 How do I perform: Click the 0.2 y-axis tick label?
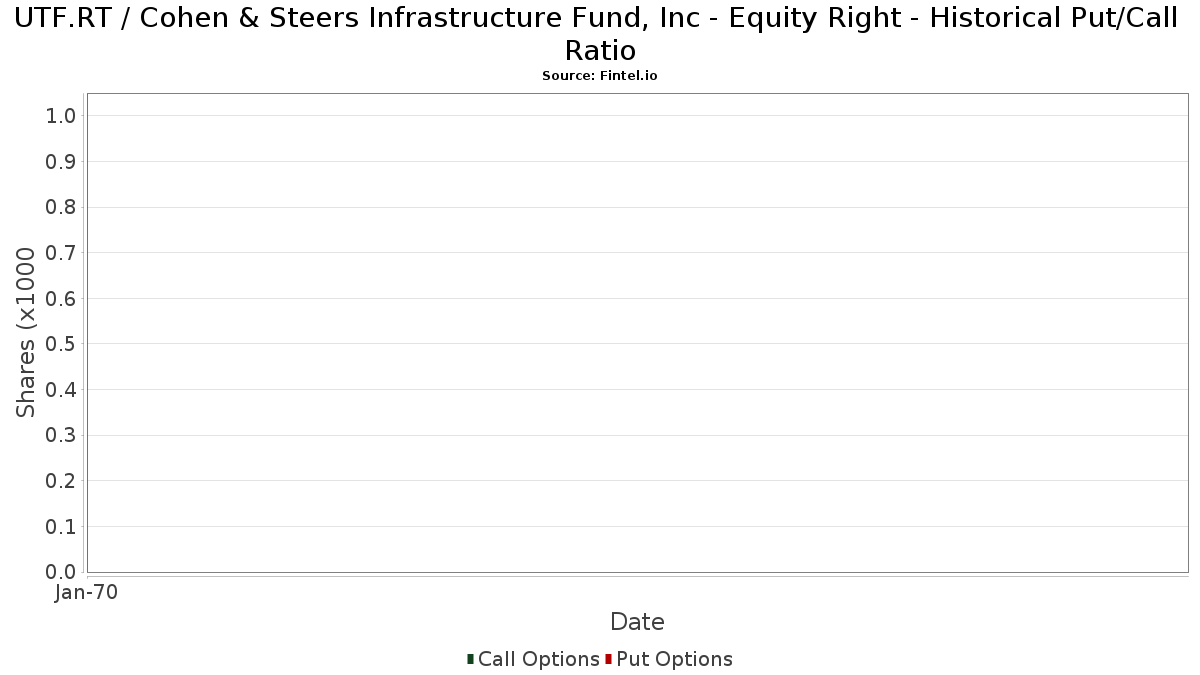61,481
